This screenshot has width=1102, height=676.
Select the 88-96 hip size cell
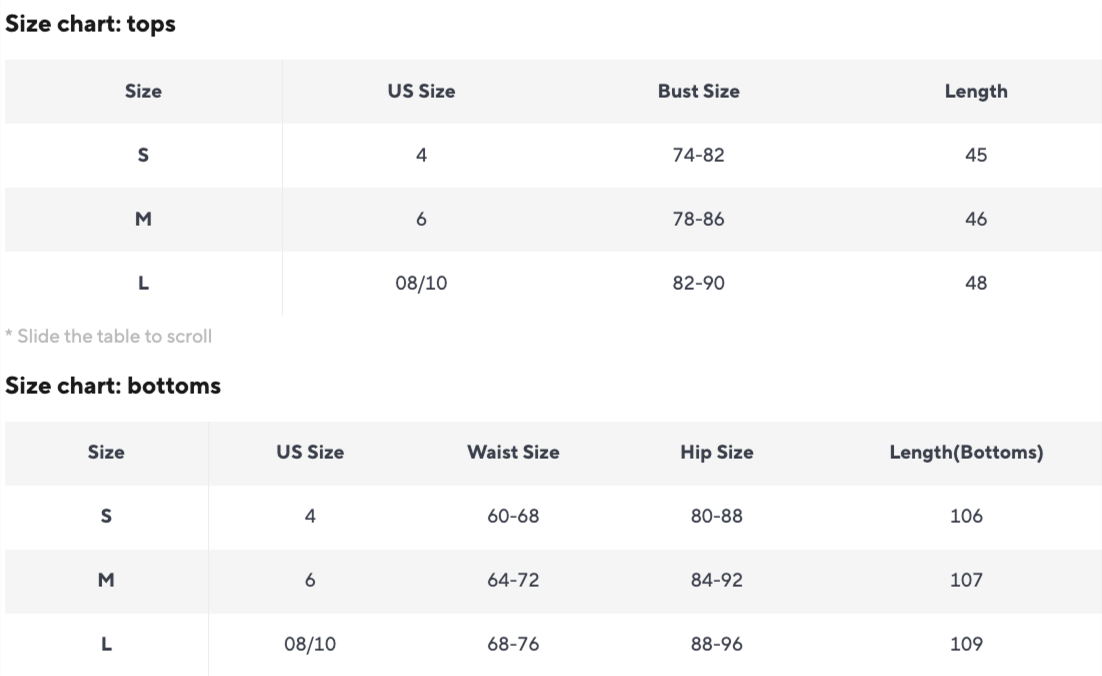click(716, 644)
